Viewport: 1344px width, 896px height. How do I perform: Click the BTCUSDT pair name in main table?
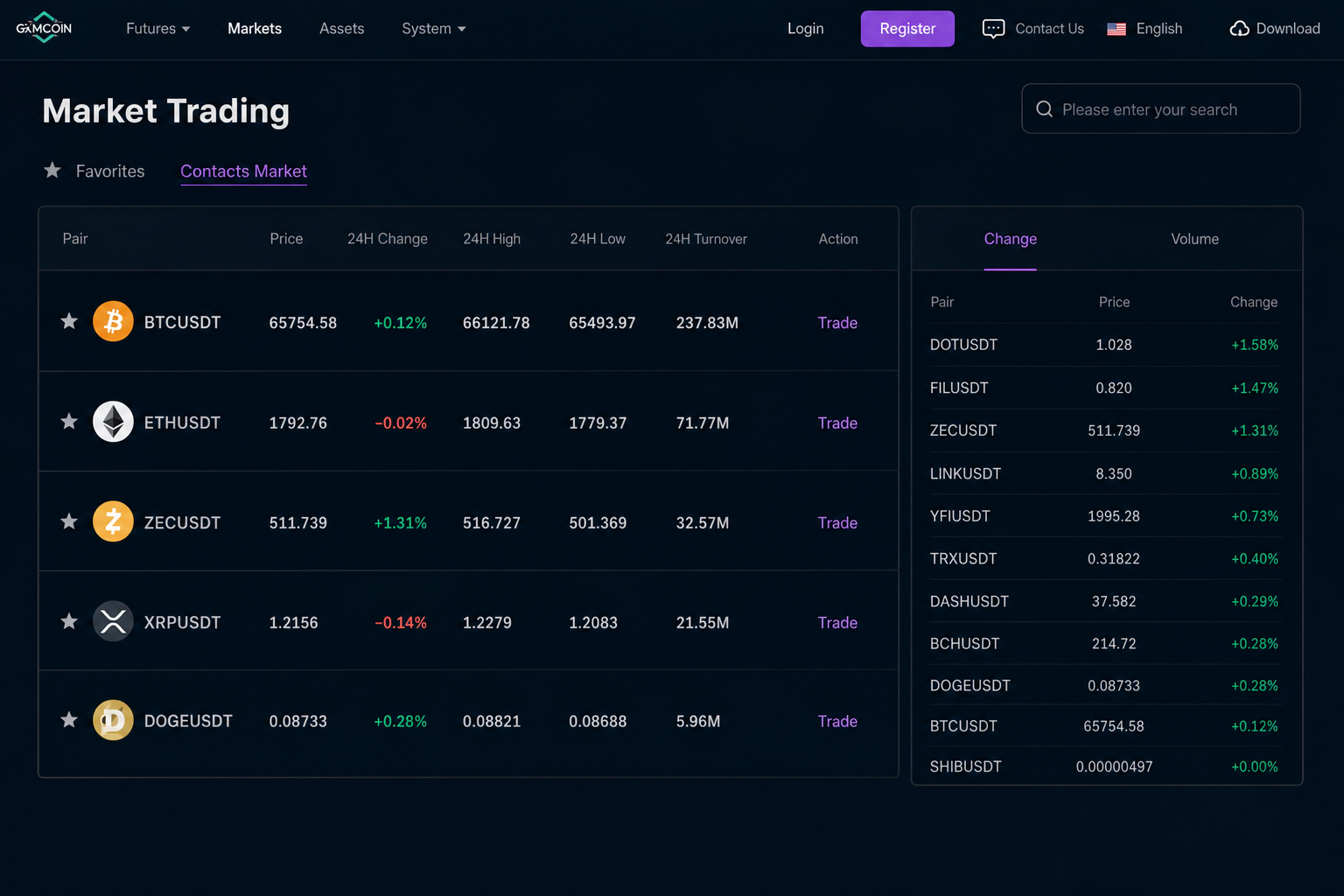click(182, 322)
